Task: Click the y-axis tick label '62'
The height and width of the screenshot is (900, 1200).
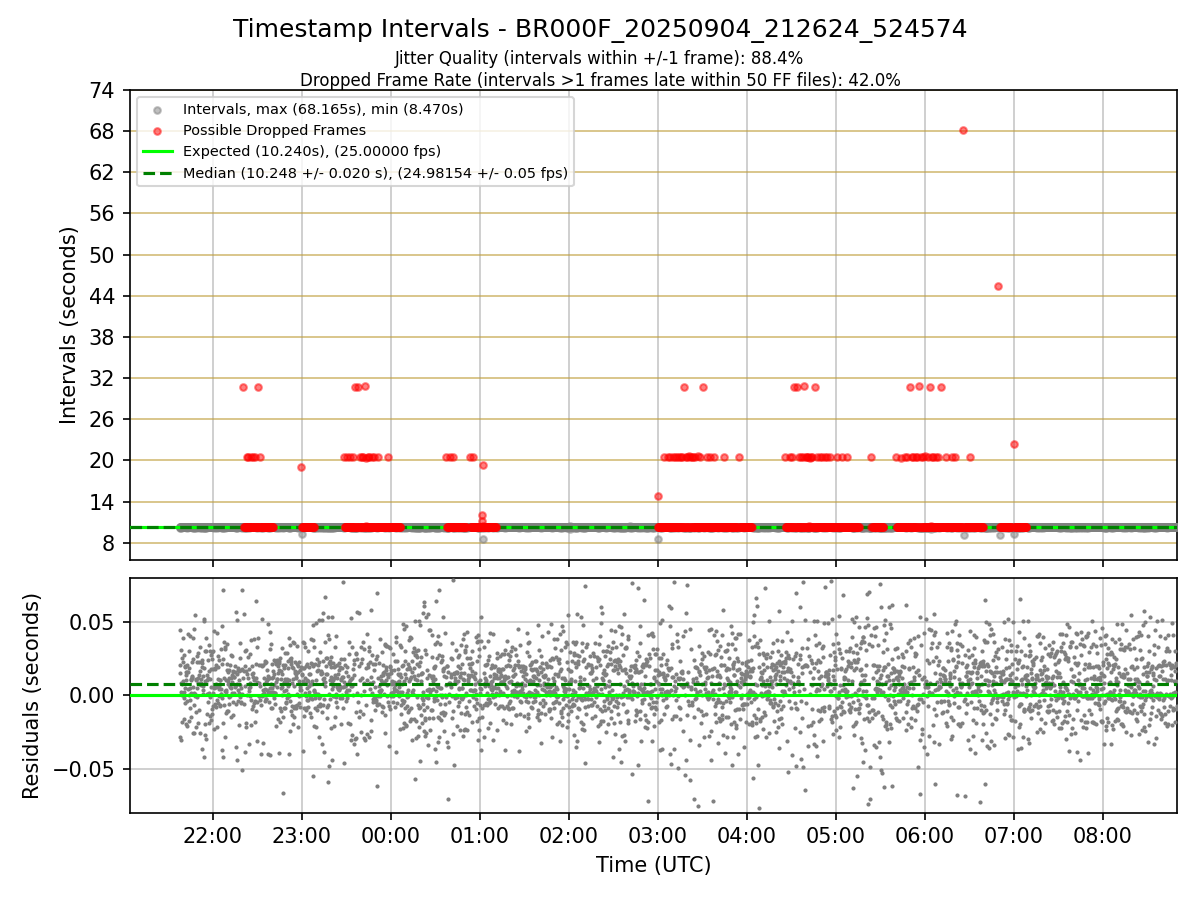Action: pos(103,172)
